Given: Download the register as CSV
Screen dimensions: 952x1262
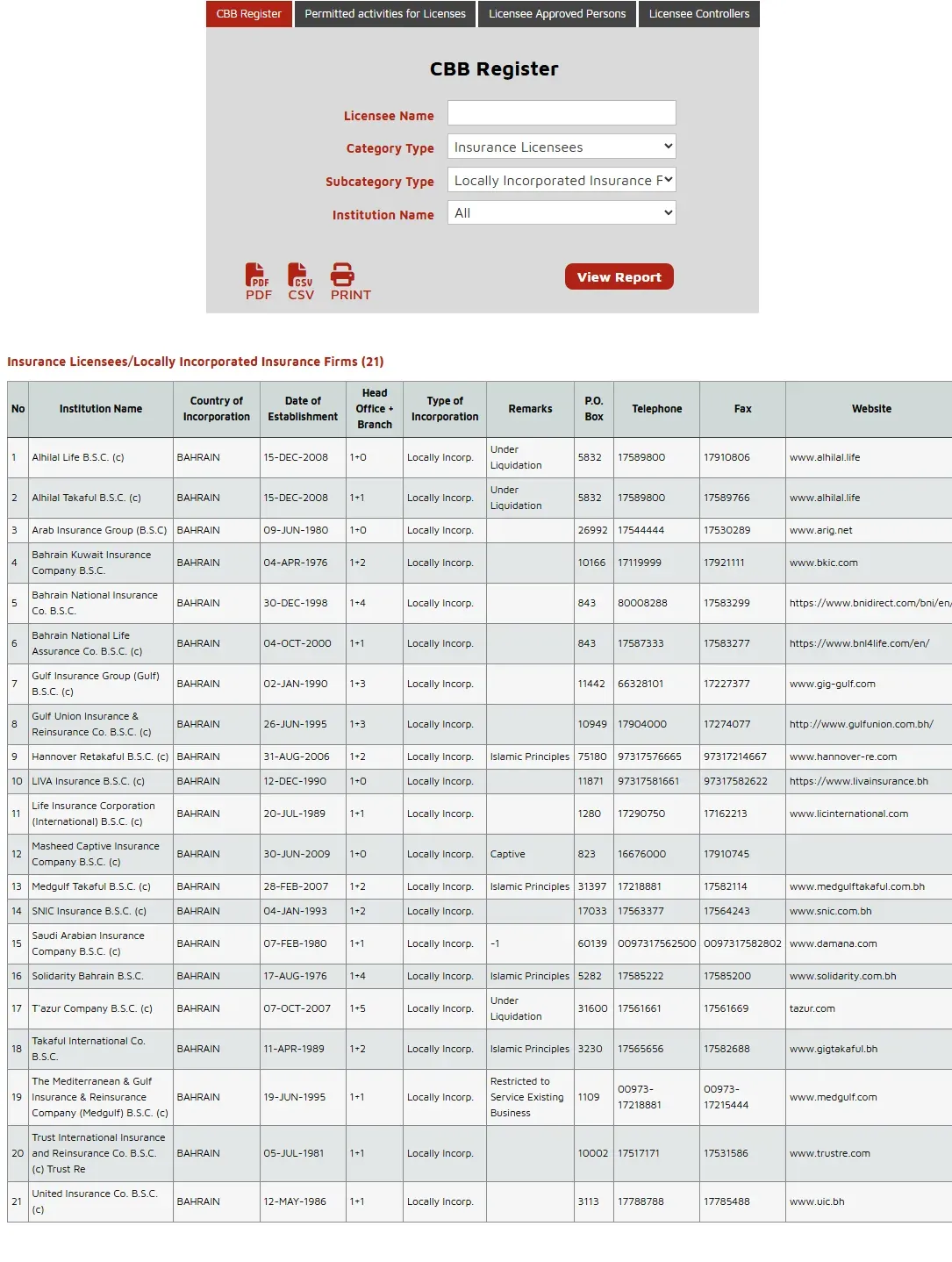Looking at the screenshot, I should [x=300, y=282].
